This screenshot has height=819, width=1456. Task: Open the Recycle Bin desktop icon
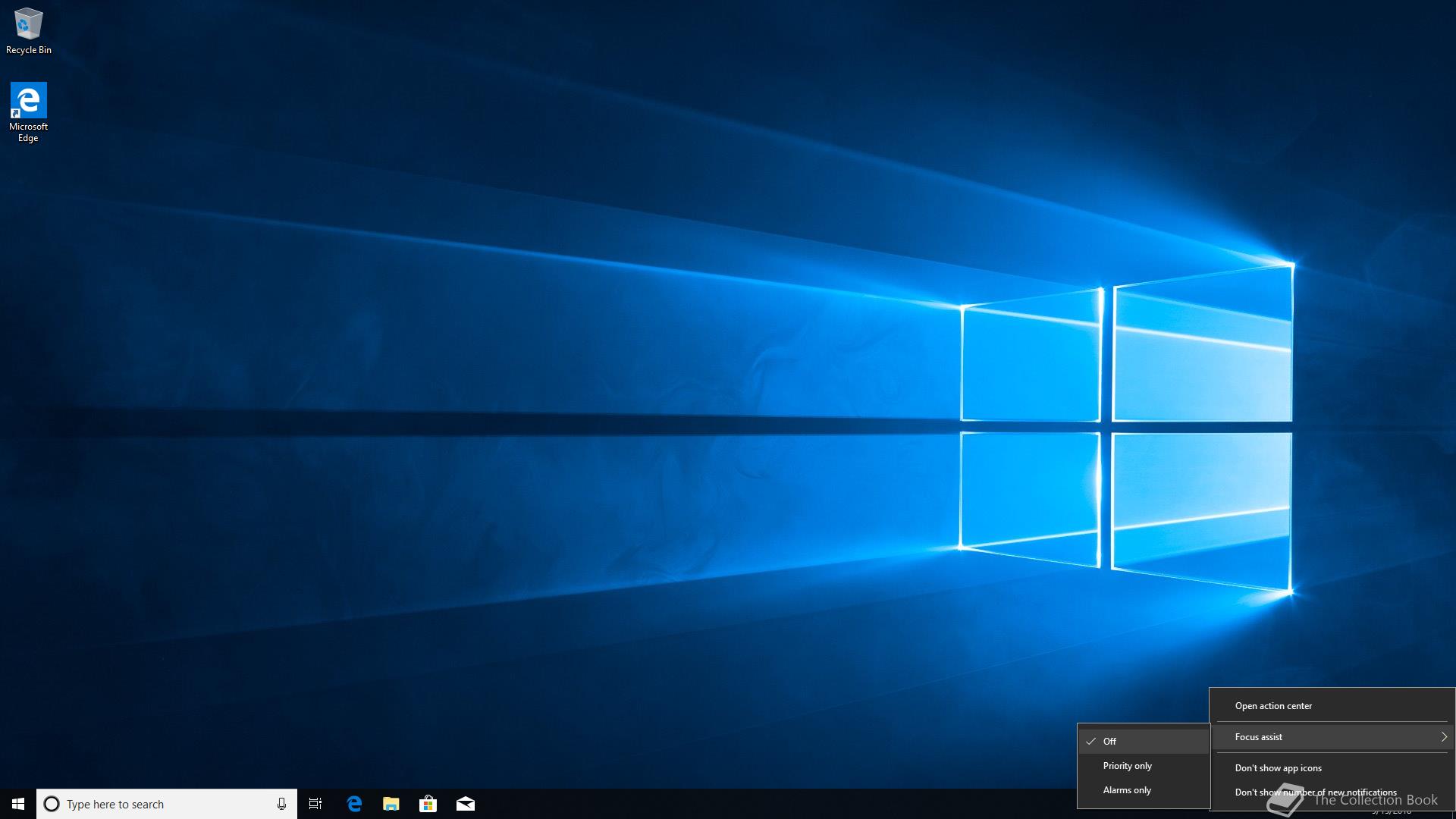29,31
